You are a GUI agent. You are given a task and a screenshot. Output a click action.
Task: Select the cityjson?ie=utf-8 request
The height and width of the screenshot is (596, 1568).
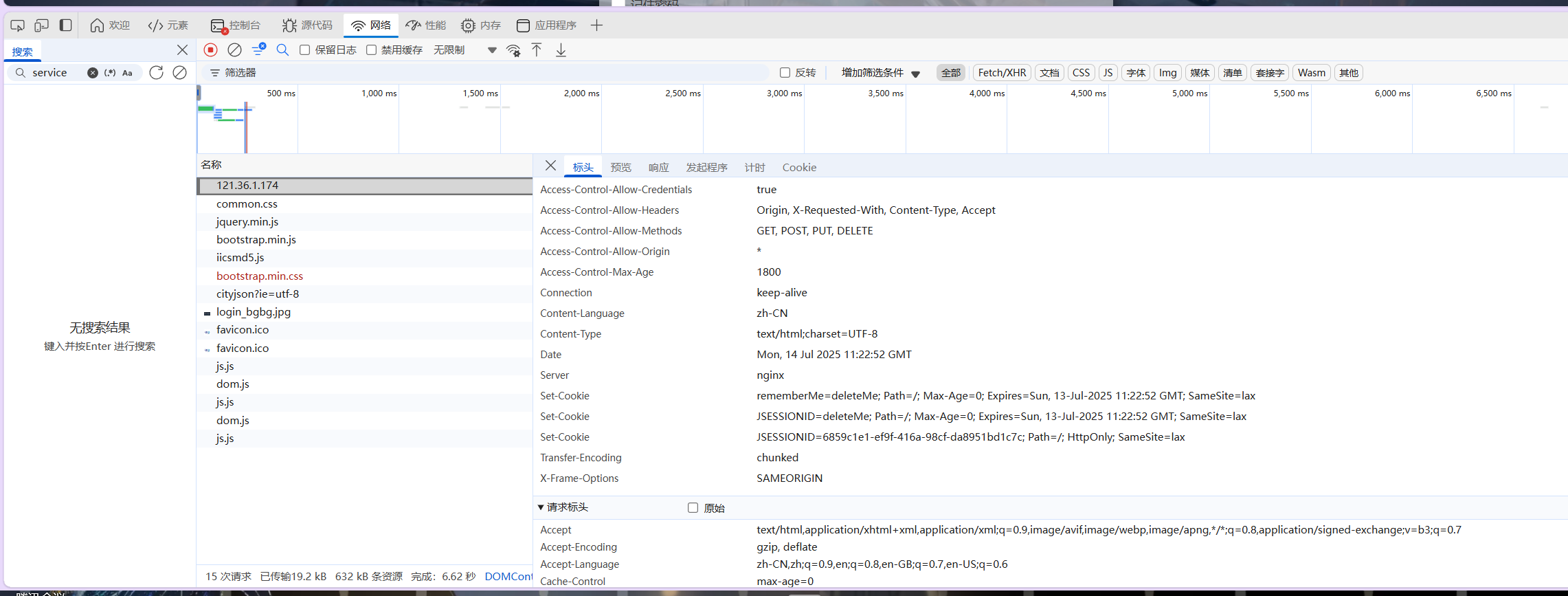[365, 294]
